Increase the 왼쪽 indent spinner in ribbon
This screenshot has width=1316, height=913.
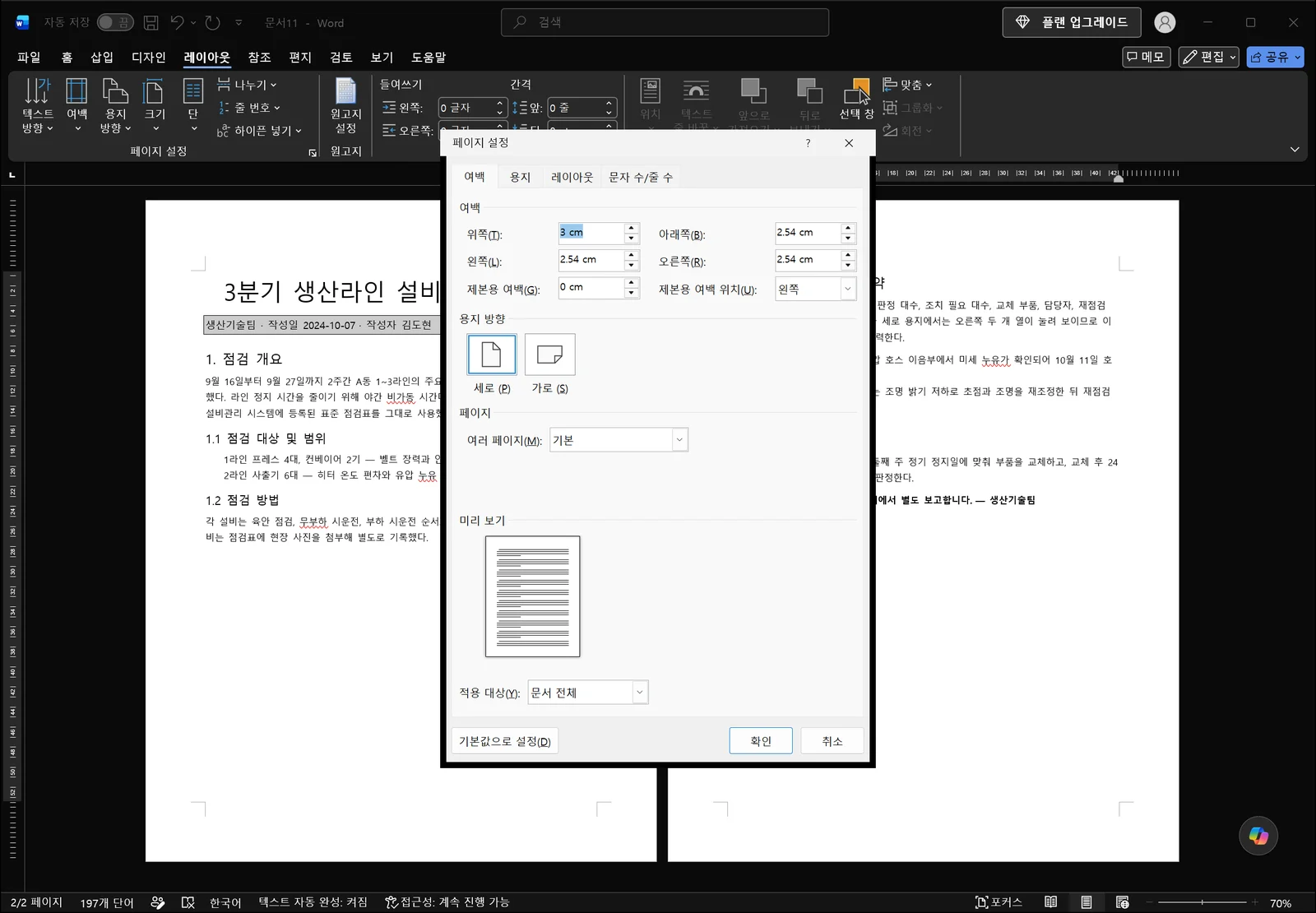click(499, 103)
